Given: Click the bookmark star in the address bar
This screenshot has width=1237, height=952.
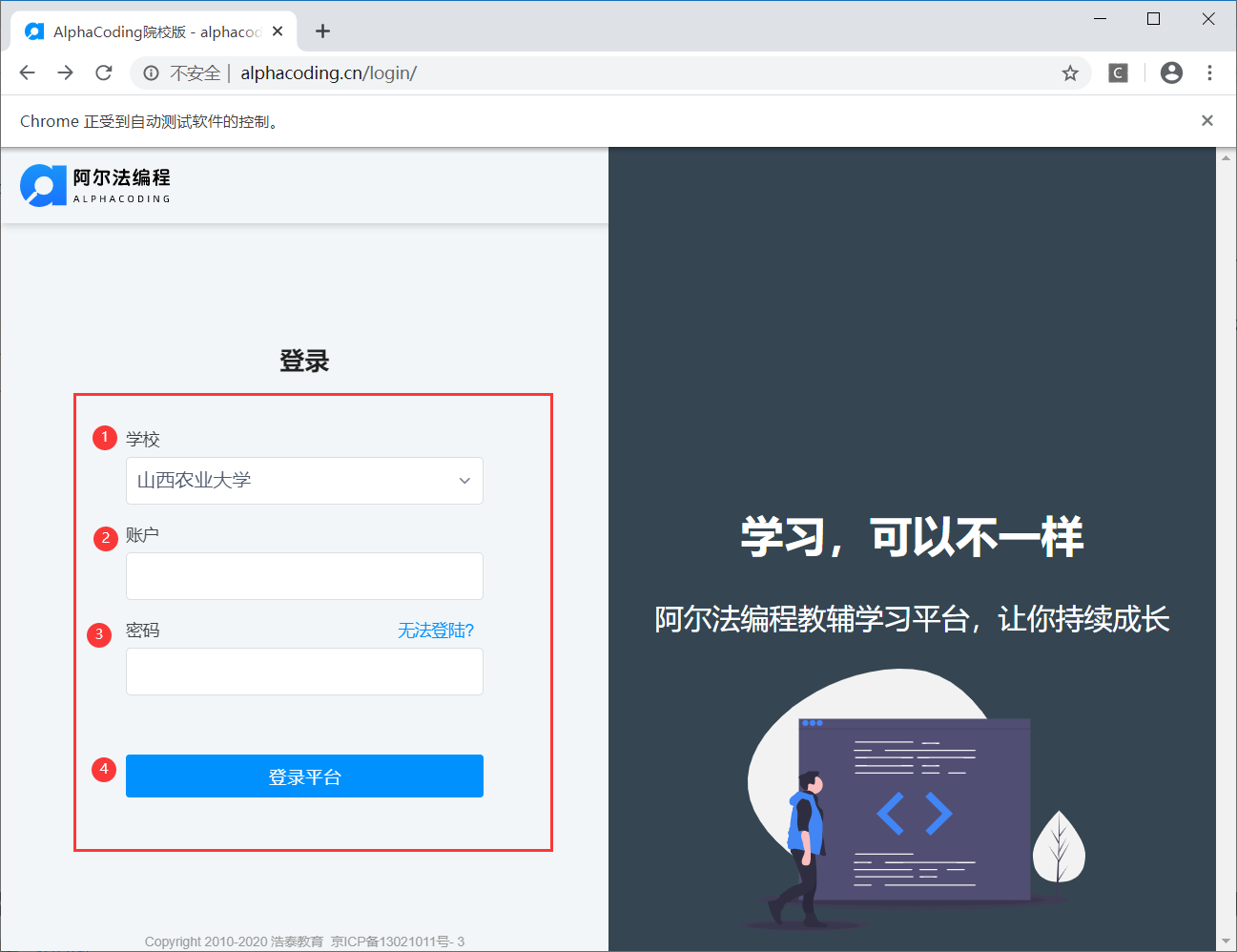Looking at the screenshot, I should click(1069, 72).
